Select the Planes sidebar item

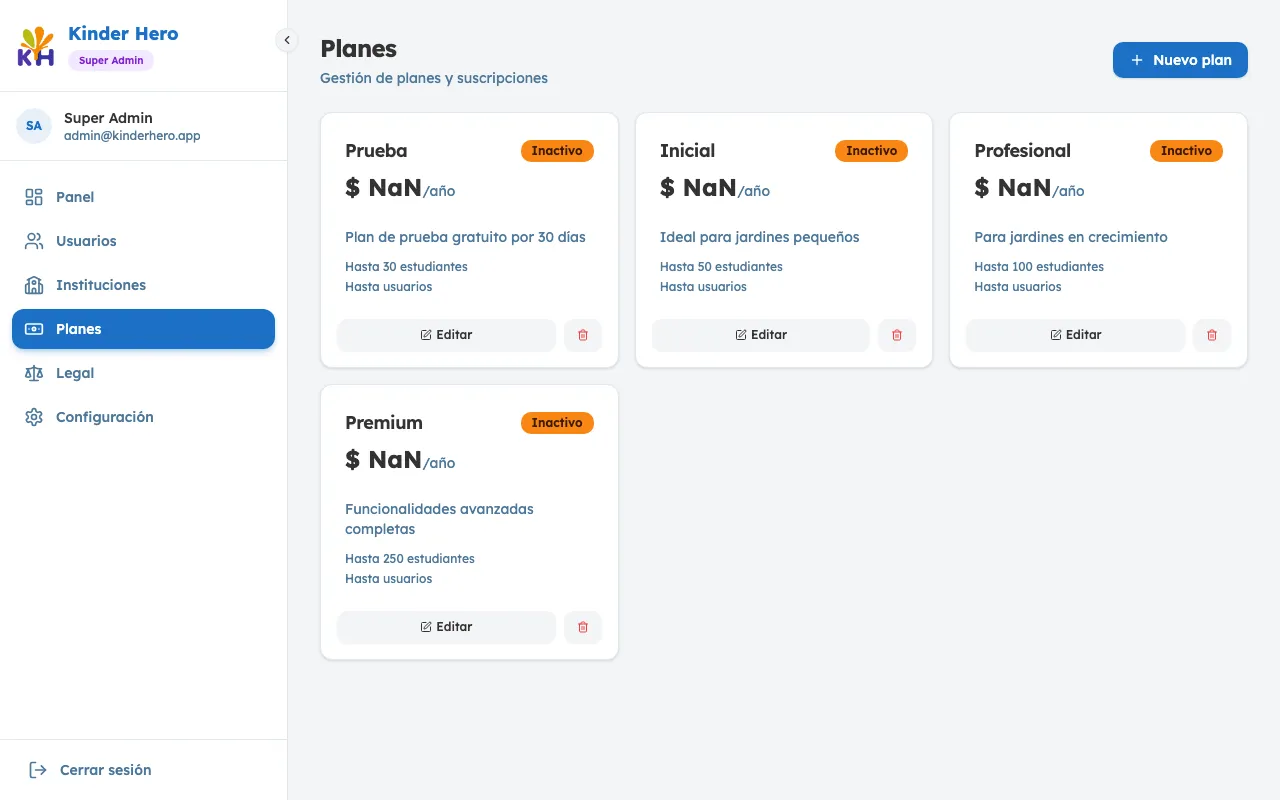pyautogui.click(x=143, y=329)
